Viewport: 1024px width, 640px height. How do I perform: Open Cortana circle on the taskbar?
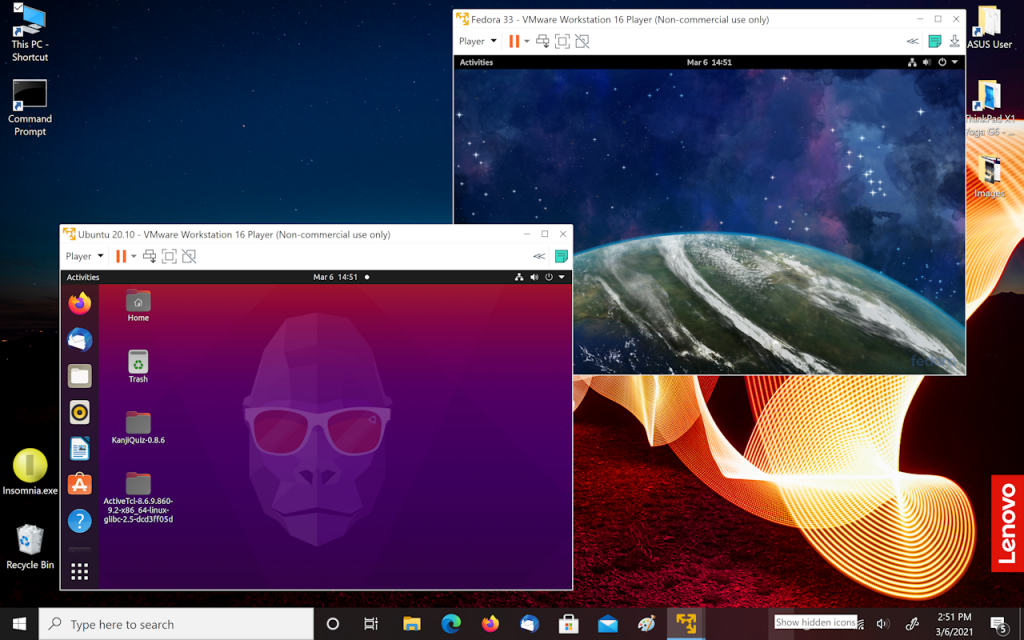pyautogui.click(x=332, y=624)
